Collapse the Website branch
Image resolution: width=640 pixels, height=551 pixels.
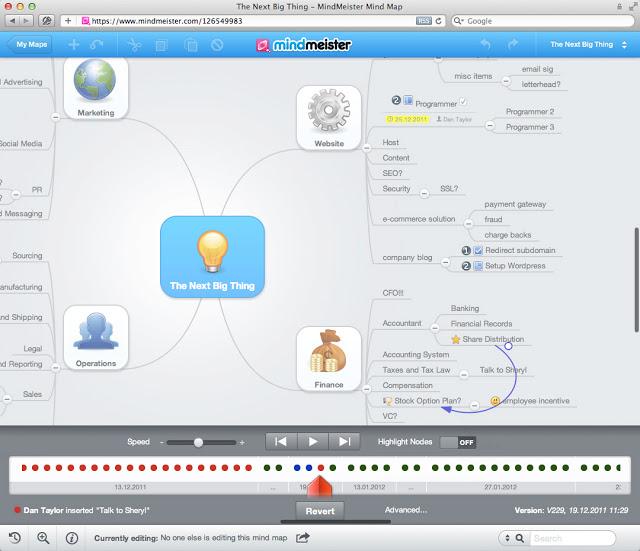pyautogui.click(x=367, y=148)
